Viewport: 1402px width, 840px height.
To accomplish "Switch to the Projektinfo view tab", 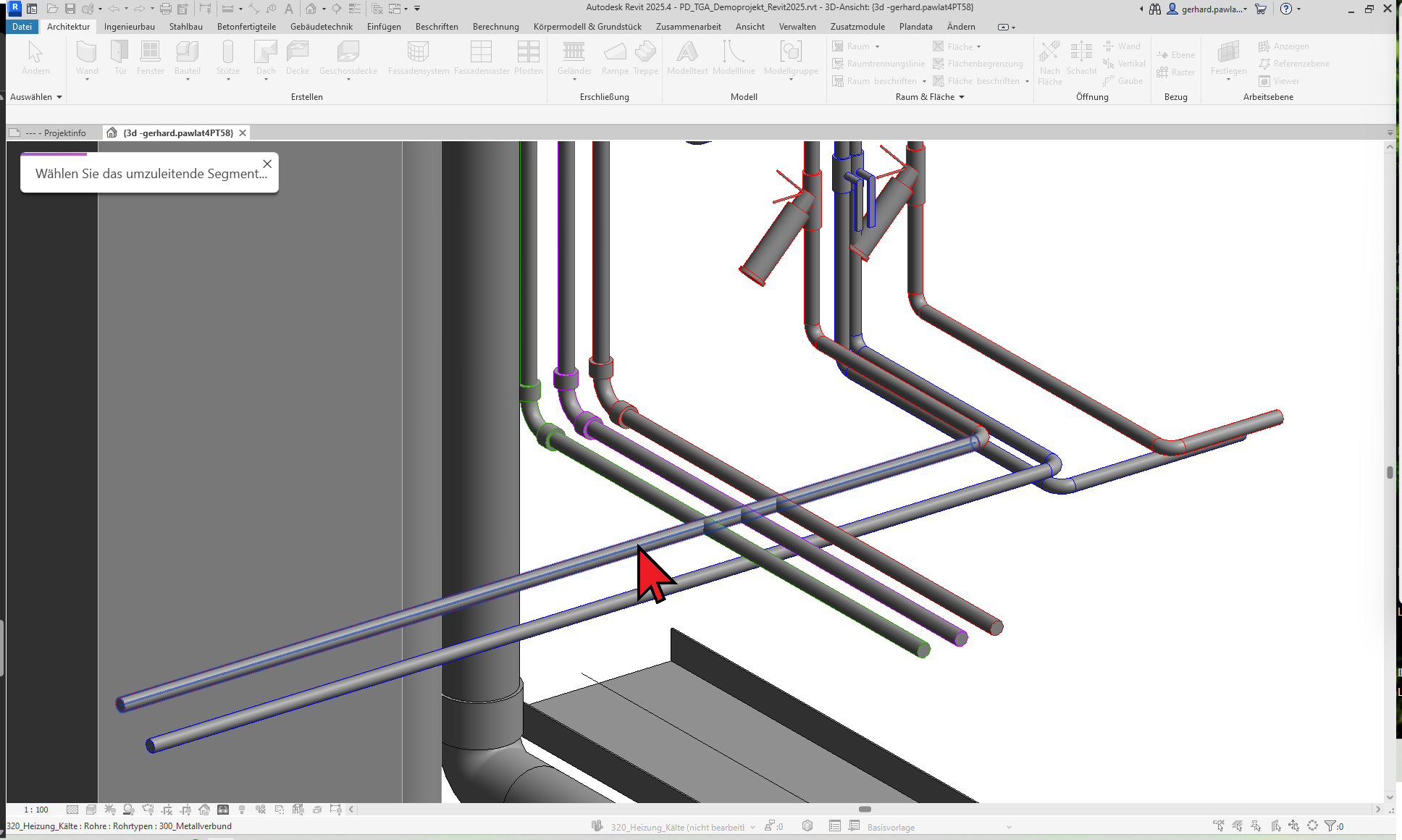I will (x=56, y=133).
